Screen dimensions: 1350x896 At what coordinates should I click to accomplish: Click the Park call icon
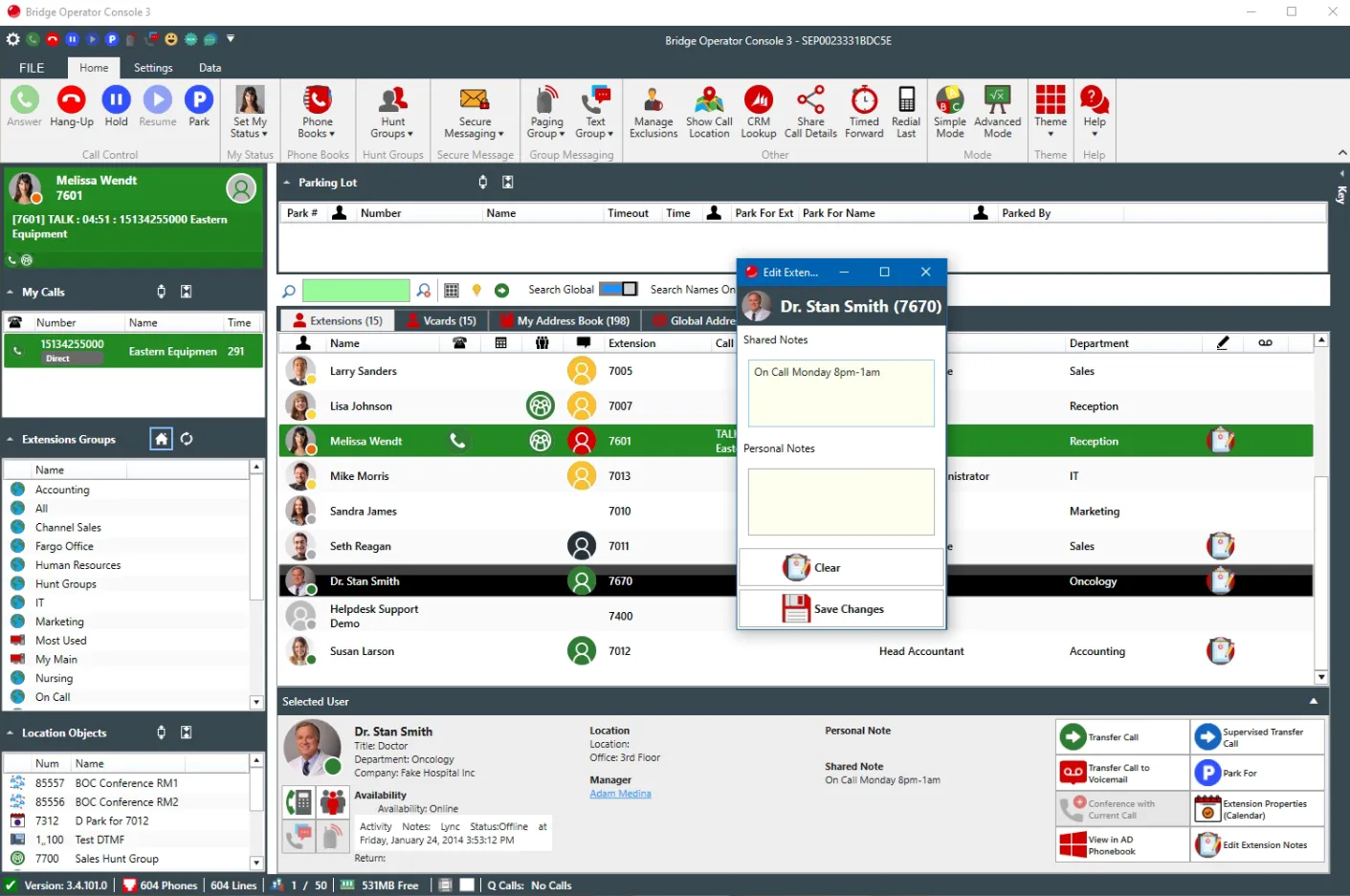tap(199, 100)
